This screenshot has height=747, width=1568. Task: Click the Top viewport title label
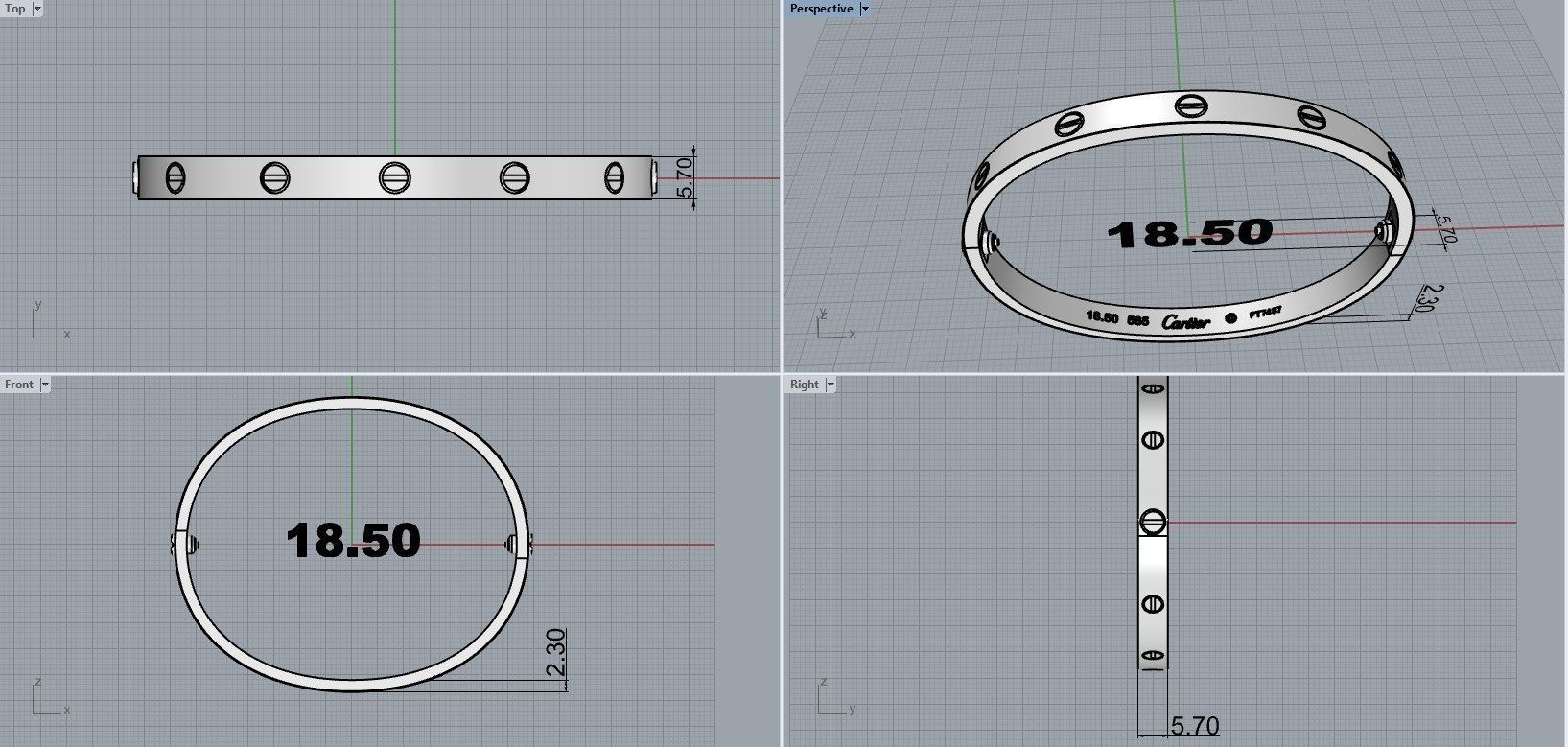(x=15, y=9)
